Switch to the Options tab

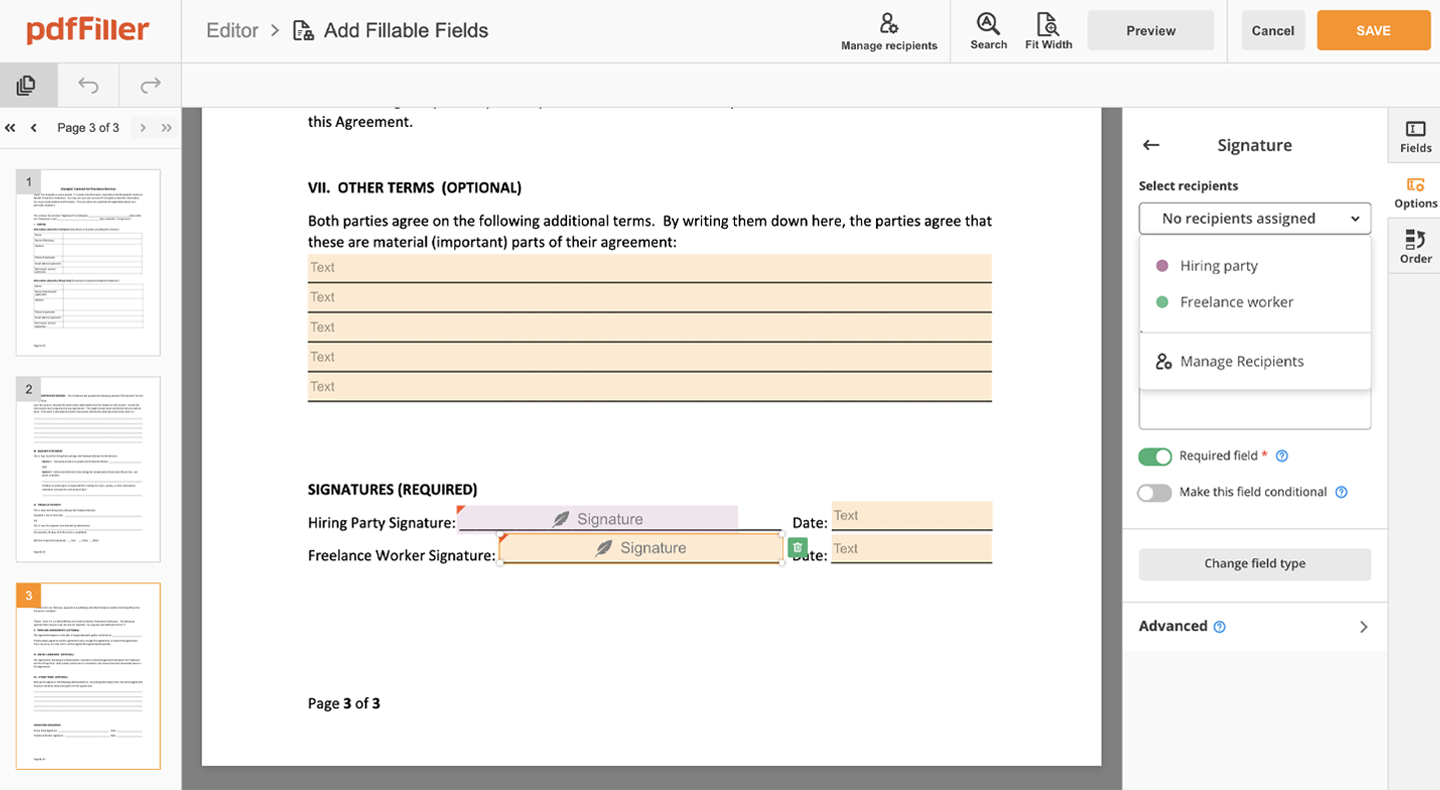[1415, 193]
